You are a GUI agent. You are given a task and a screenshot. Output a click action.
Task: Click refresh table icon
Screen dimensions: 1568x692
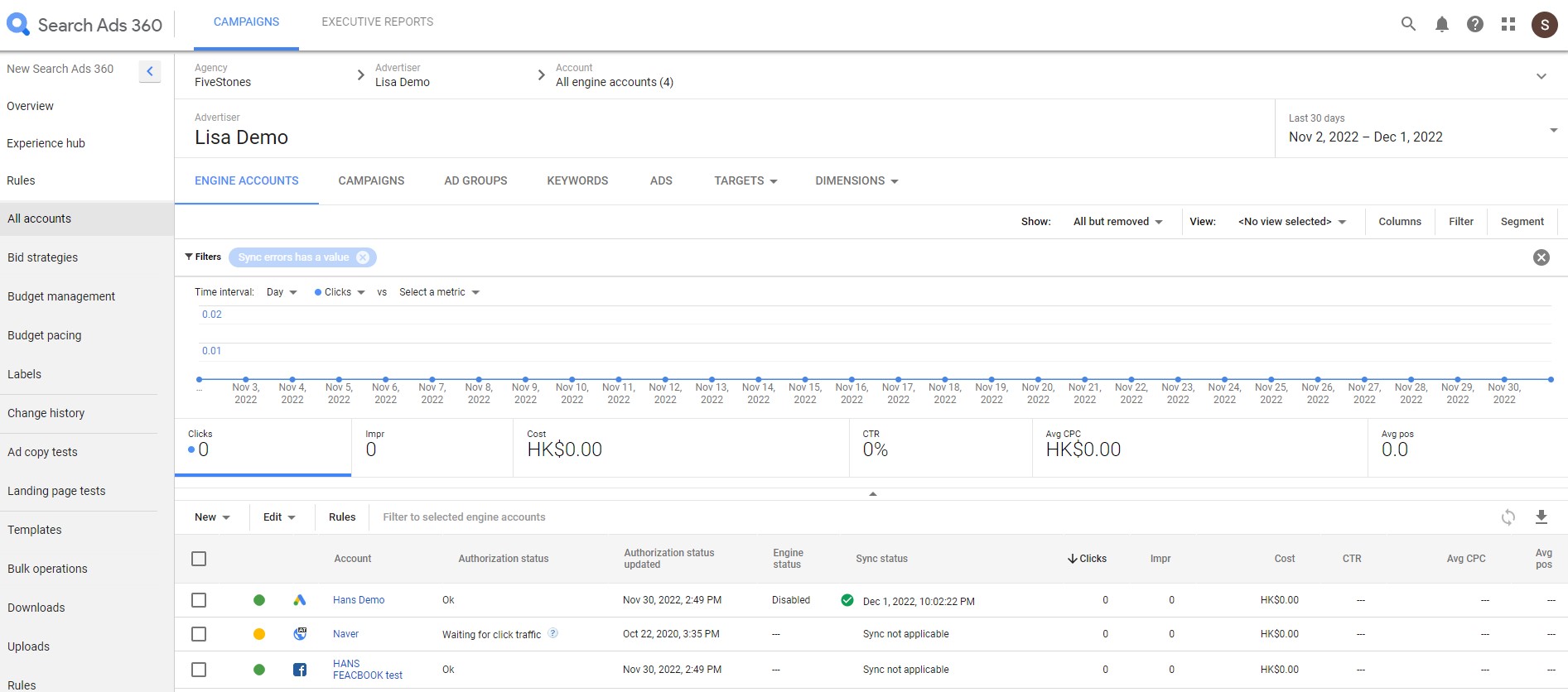[x=1508, y=517]
